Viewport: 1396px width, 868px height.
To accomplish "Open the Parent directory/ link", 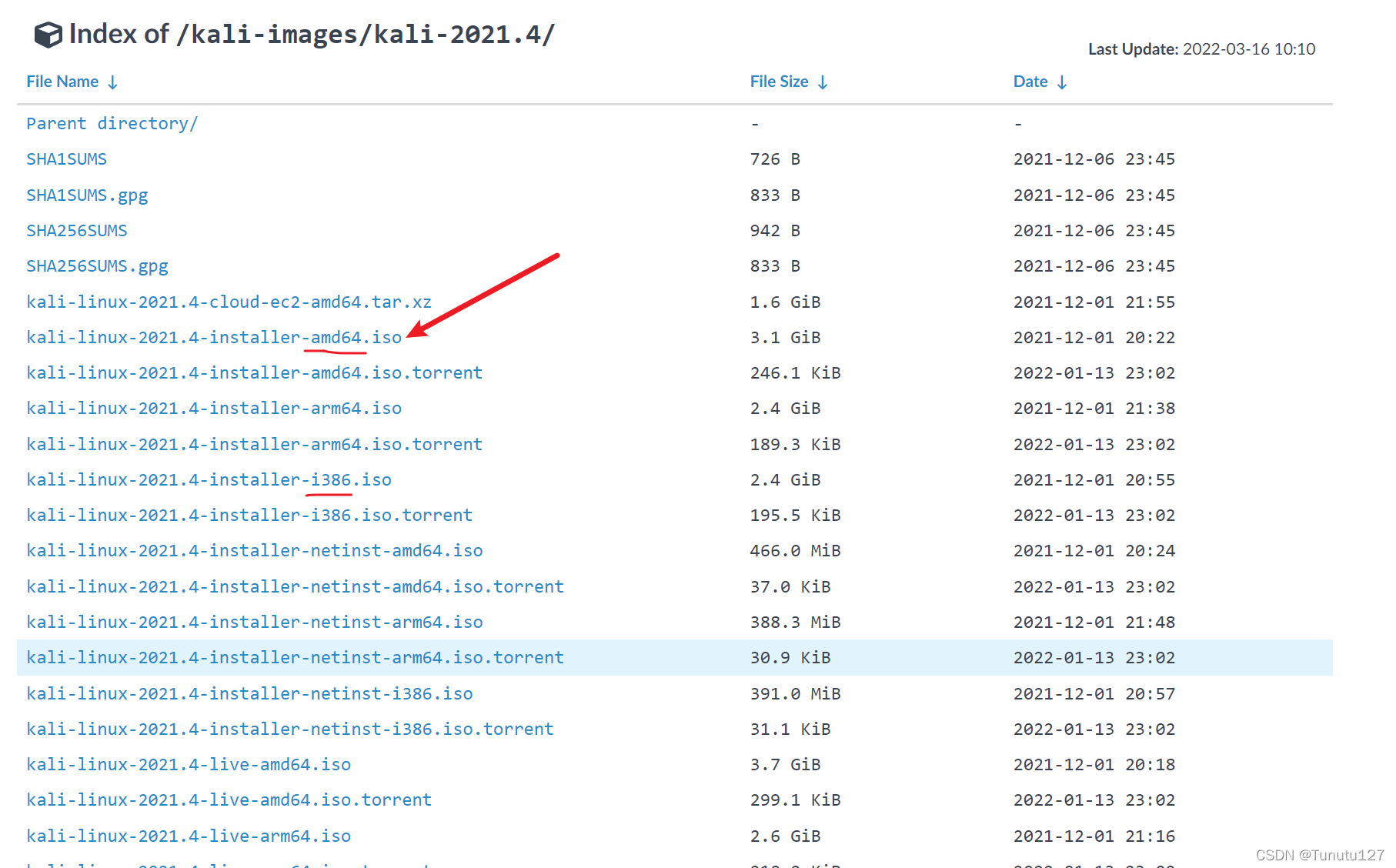I will 112,124.
